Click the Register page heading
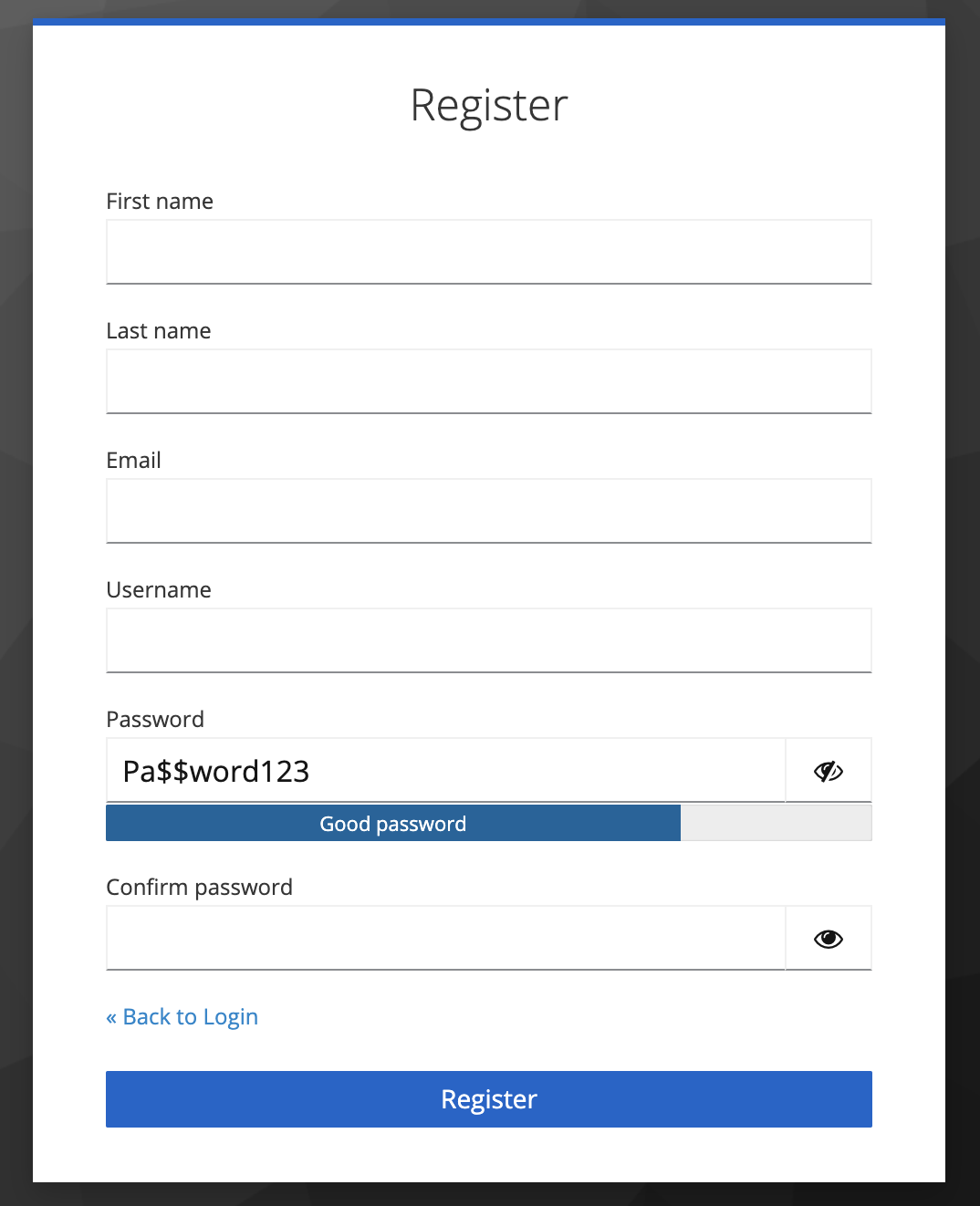980x1206 pixels. (x=489, y=104)
